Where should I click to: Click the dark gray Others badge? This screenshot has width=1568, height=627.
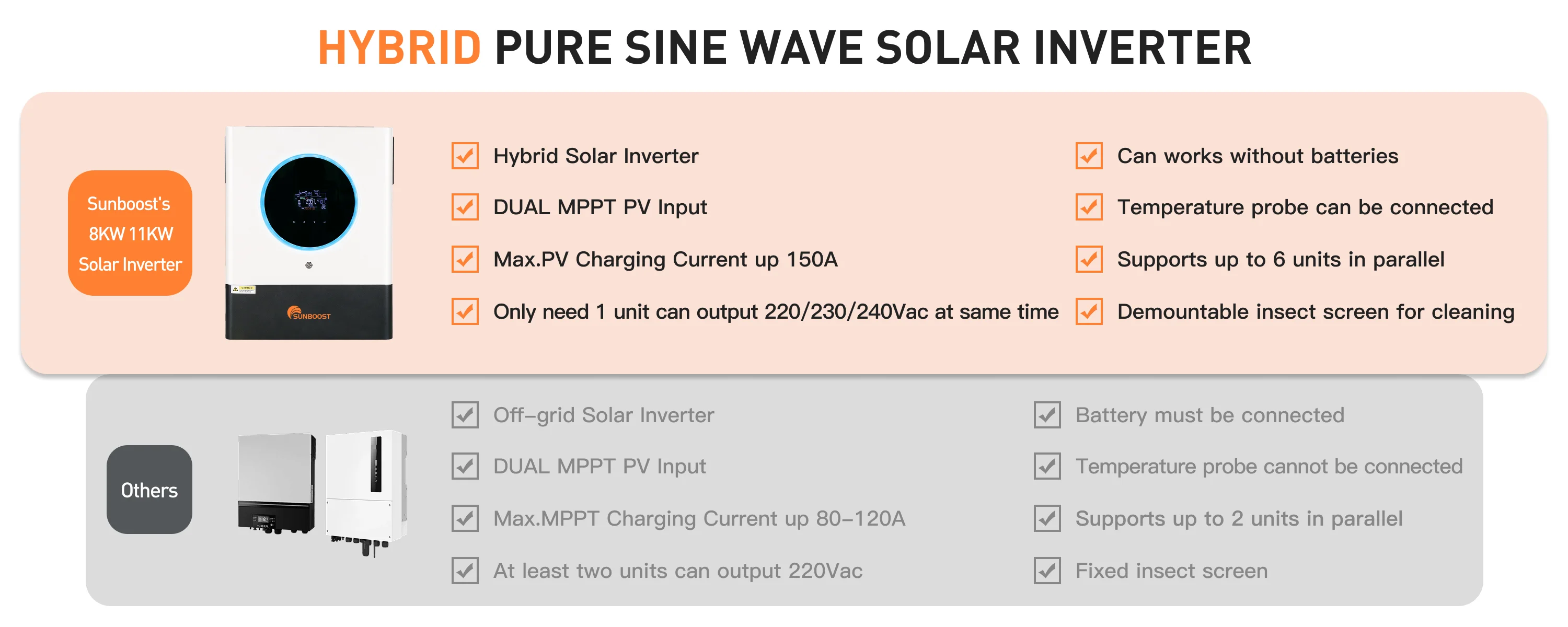click(149, 490)
